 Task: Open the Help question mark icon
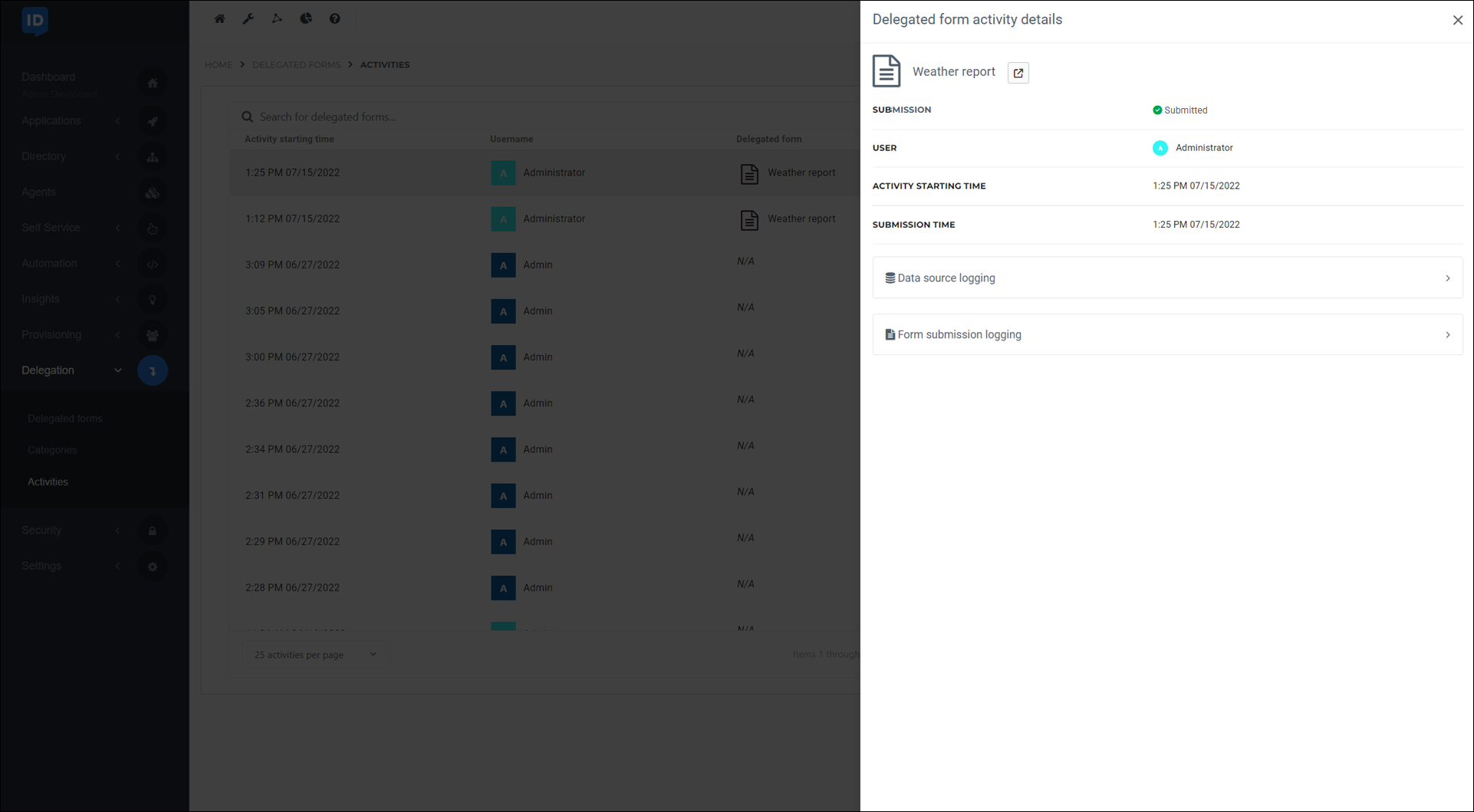pos(334,18)
